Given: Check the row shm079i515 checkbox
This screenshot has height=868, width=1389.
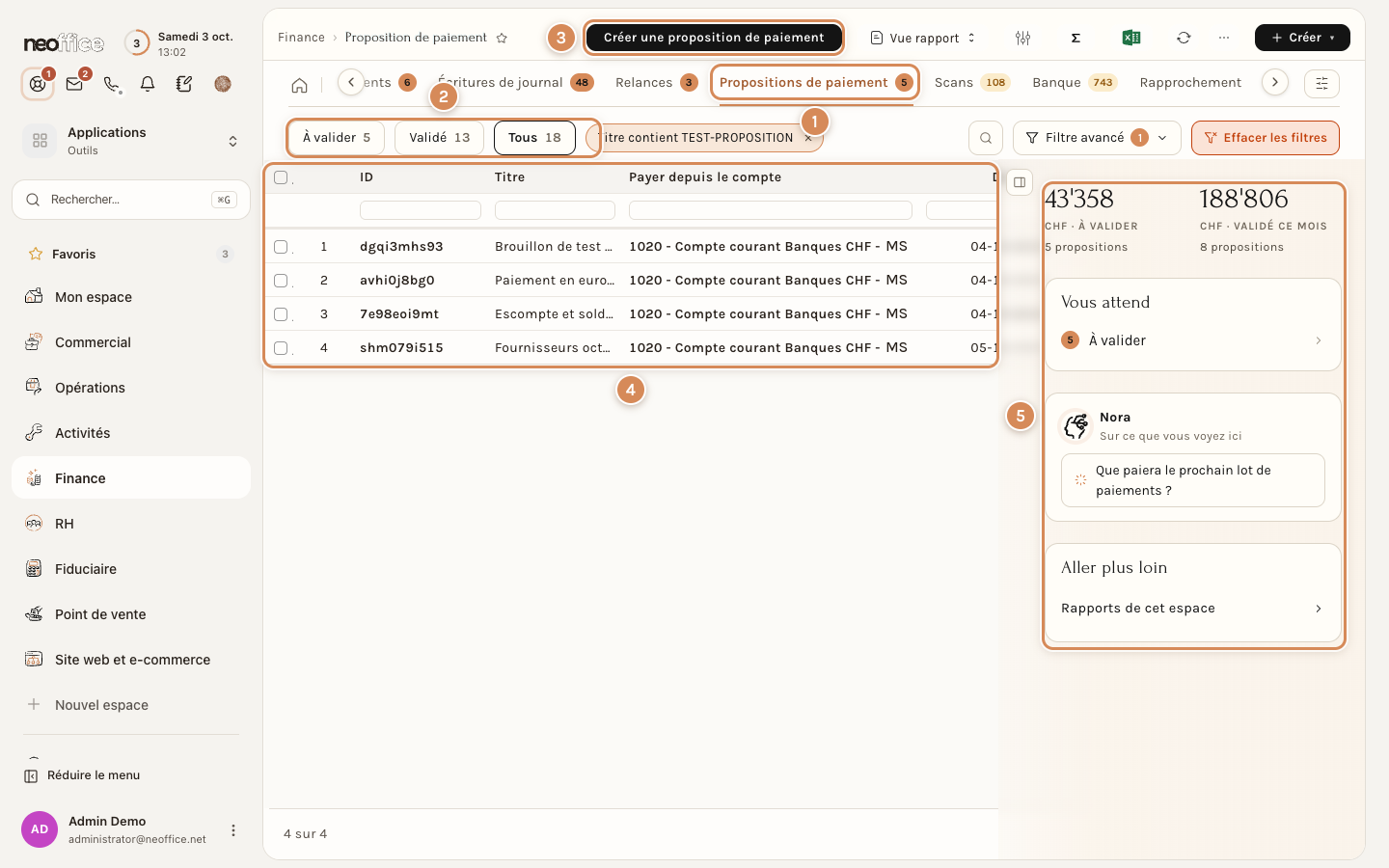Looking at the screenshot, I should (x=281, y=348).
